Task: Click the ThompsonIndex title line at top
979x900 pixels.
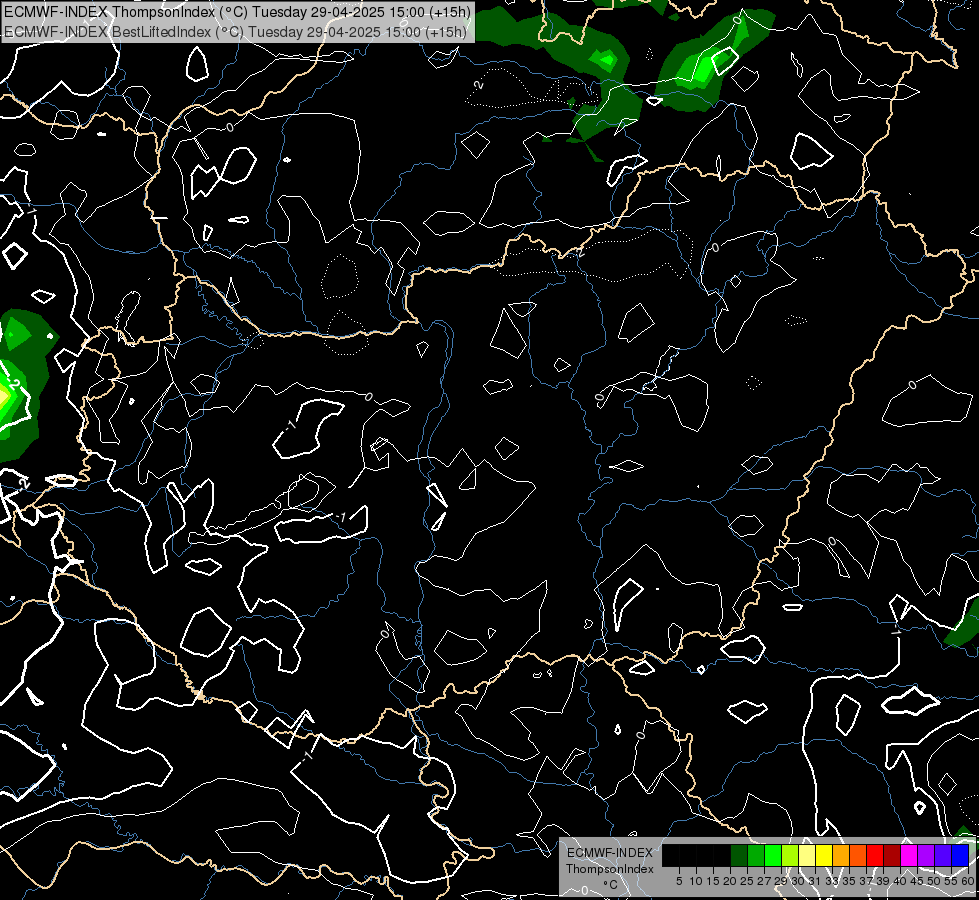Action: click(238, 11)
